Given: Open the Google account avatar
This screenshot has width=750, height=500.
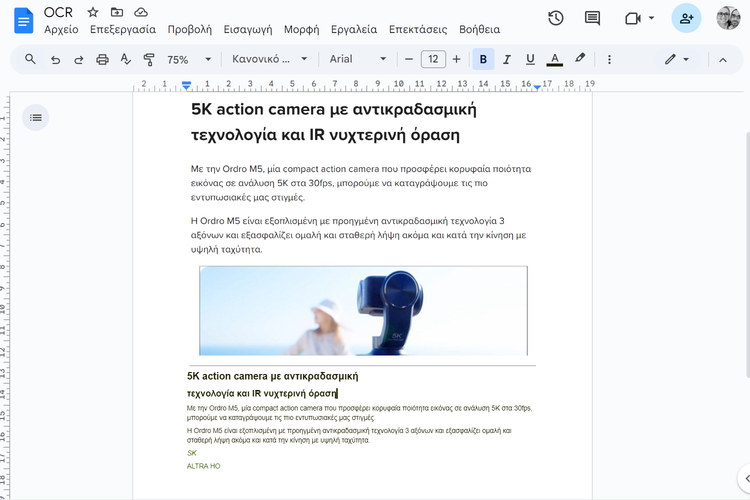Looking at the screenshot, I should (728, 18).
